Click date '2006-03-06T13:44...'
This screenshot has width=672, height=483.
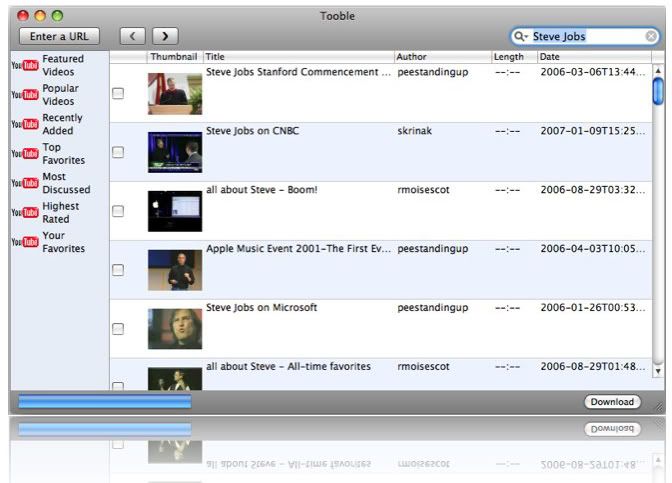[x=593, y=72]
